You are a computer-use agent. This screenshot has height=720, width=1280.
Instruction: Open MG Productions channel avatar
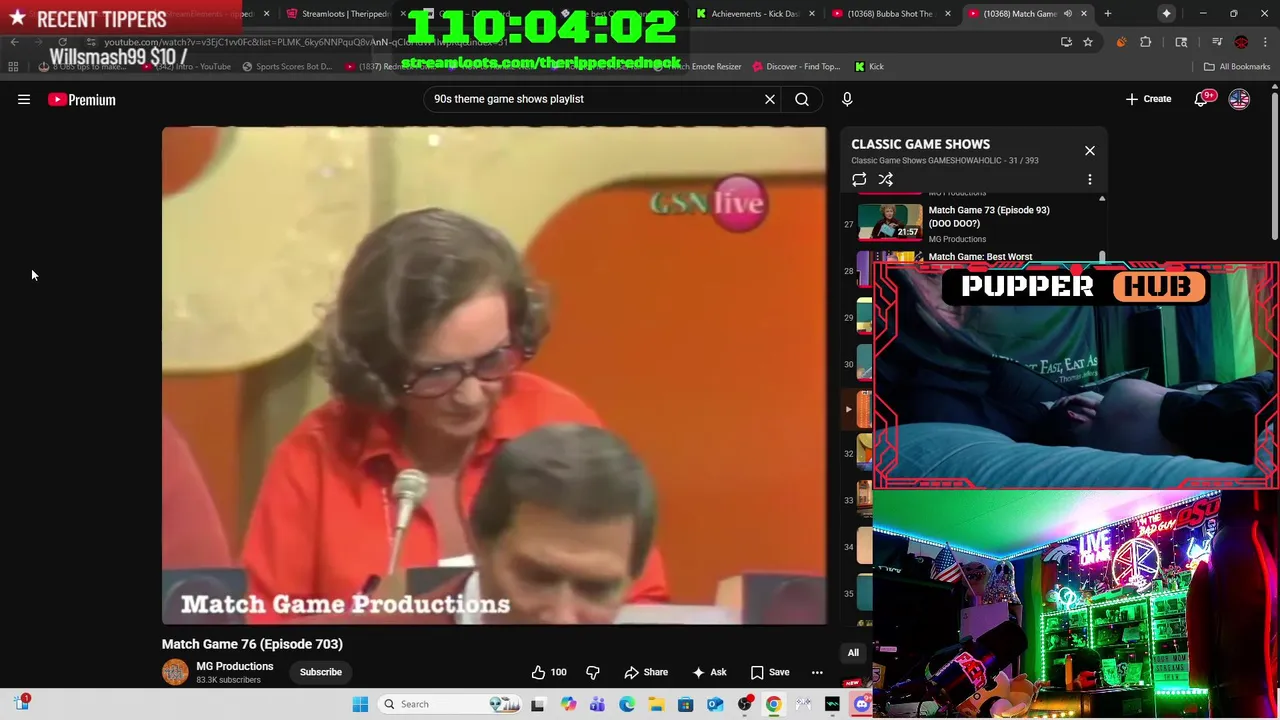pos(175,672)
